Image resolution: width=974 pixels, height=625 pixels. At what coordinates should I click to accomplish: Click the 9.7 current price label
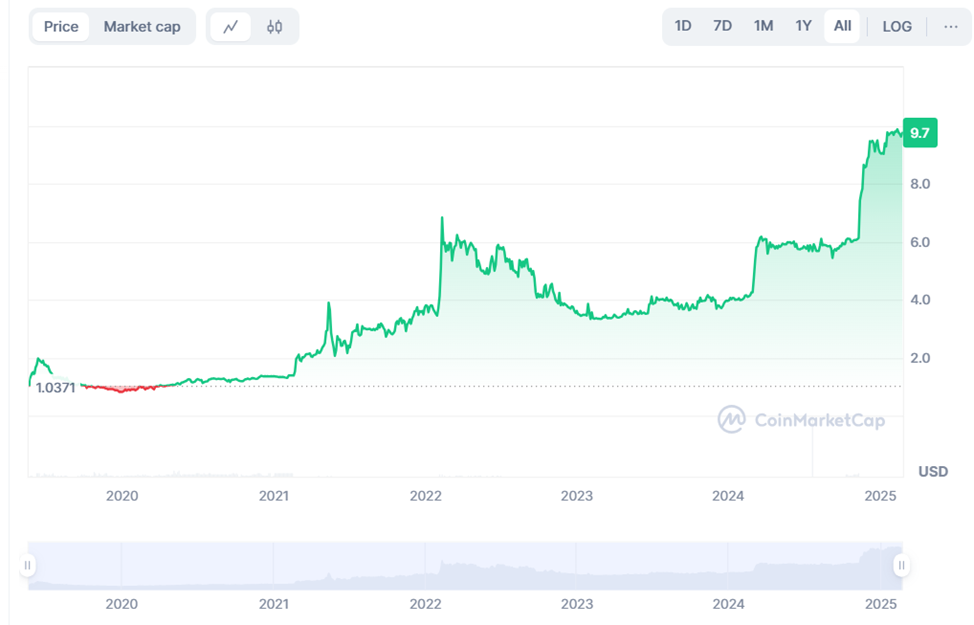click(920, 133)
